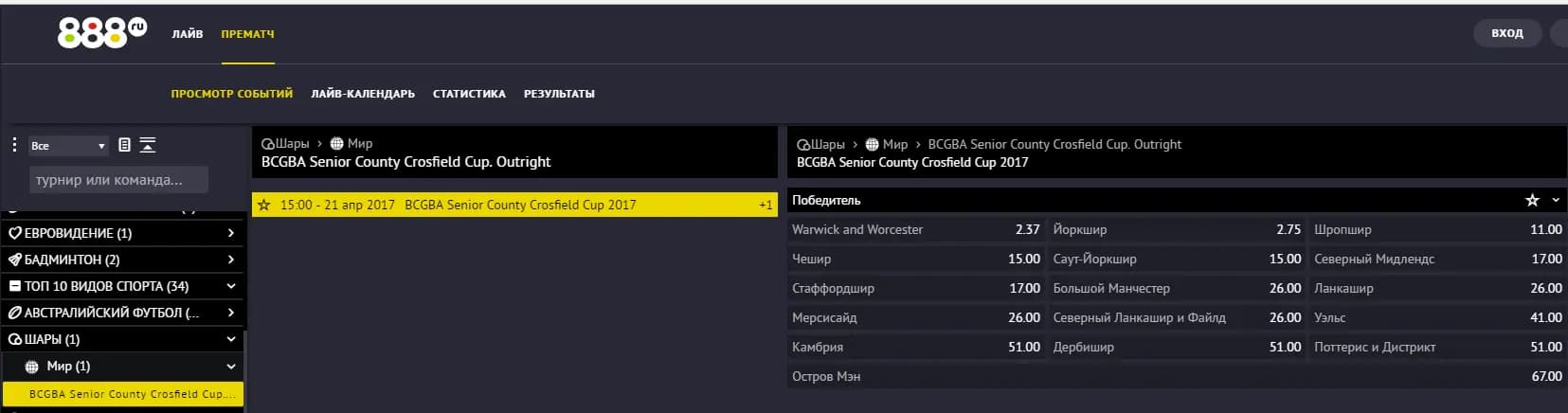The height and width of the screenshot is (413, 1568).
Task: Click bowls icon in right panel breadcrumb
Action: tap(803, 145)
